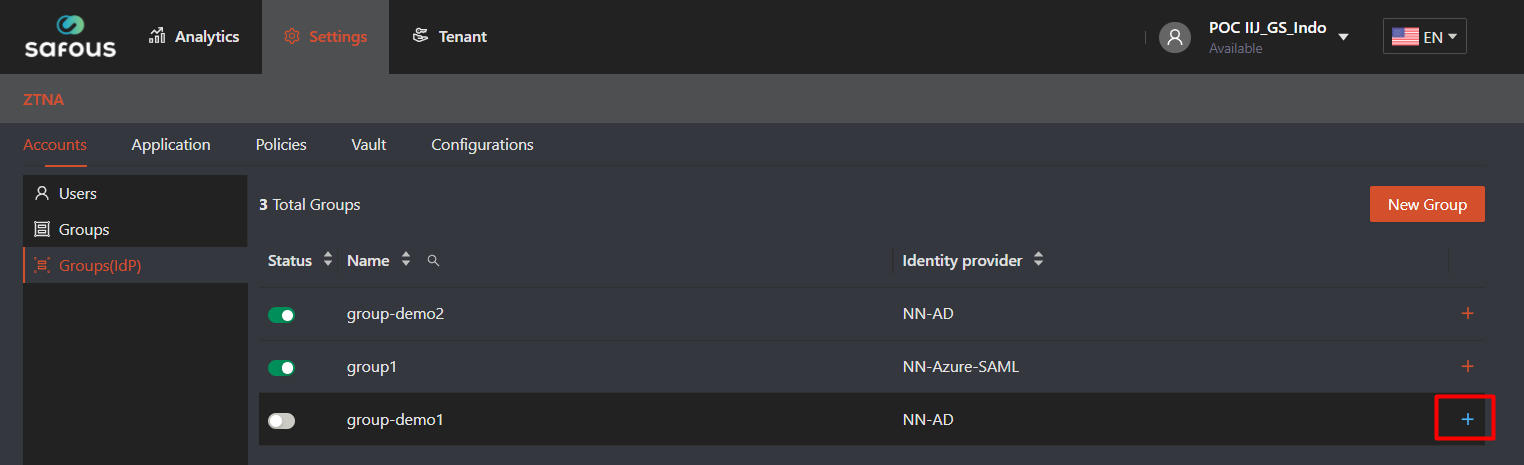Image resolution: width=1524 pixels, height=465 pixels.
Task: Open the Tenant menu
Action: pos(449,37)
